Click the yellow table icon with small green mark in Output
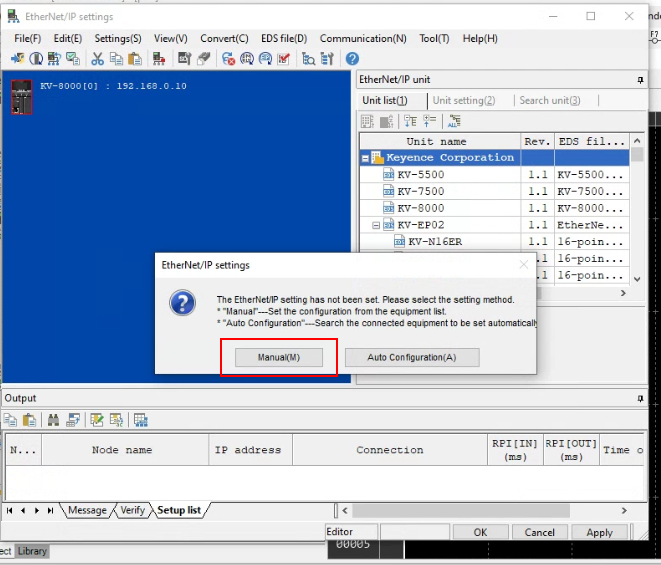The width and height of the screenshot is (661, 565). point(116,420)
